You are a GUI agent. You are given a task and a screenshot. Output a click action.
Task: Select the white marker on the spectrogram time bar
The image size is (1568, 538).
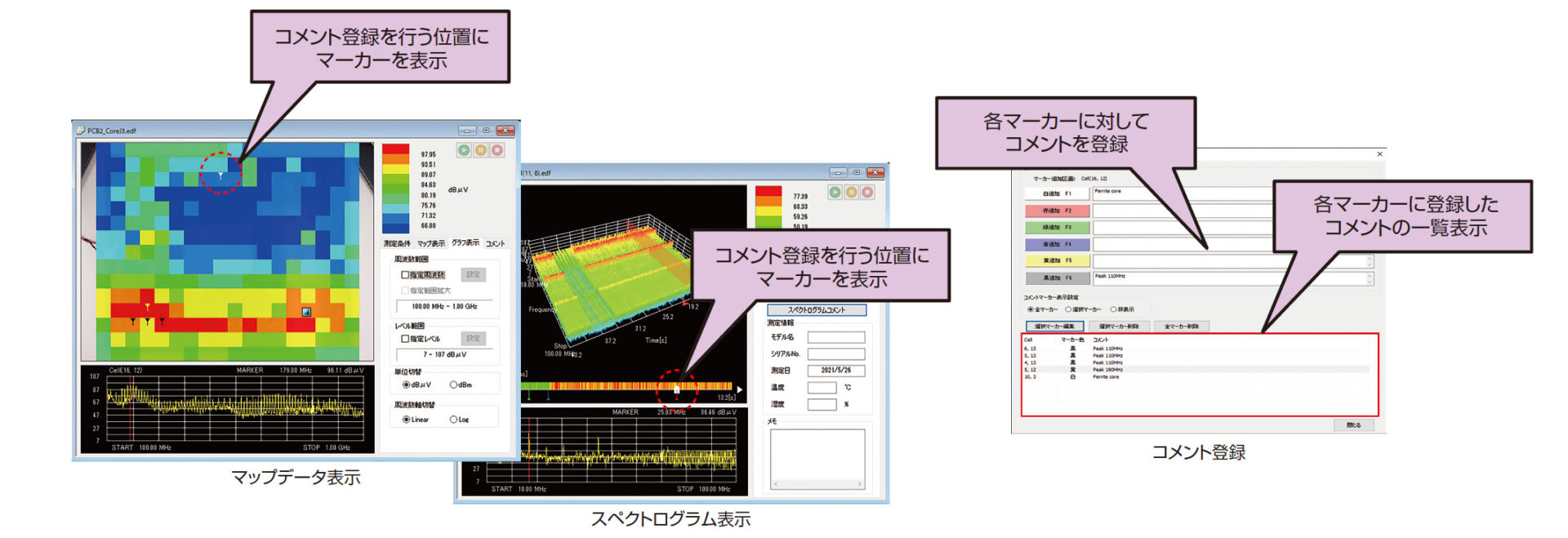(676, 389)
